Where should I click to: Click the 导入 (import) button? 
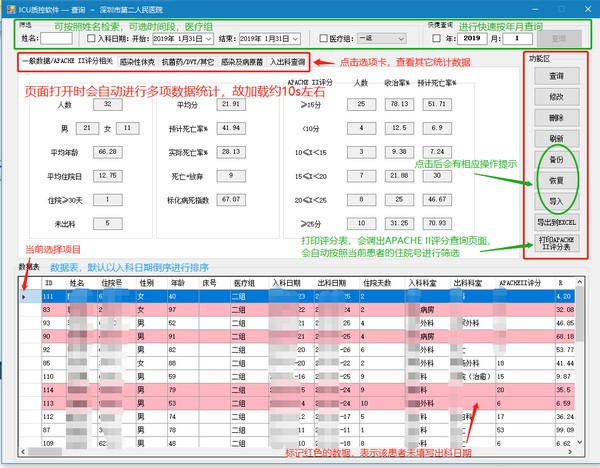pos(555,202)
